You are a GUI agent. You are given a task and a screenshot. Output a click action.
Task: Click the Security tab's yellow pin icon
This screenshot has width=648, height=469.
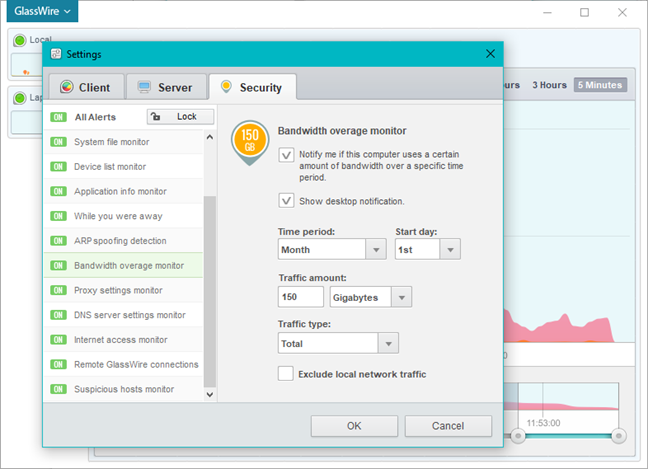(226, 87)
